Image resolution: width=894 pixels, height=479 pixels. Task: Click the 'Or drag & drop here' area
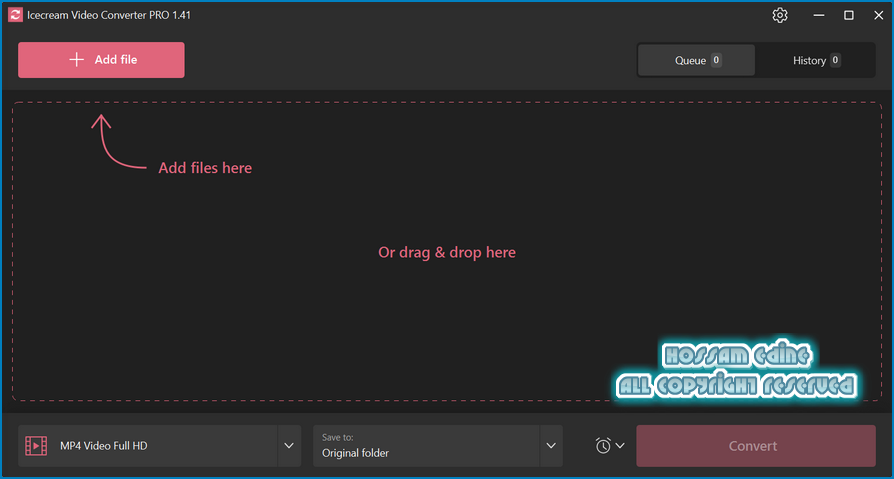447,252
